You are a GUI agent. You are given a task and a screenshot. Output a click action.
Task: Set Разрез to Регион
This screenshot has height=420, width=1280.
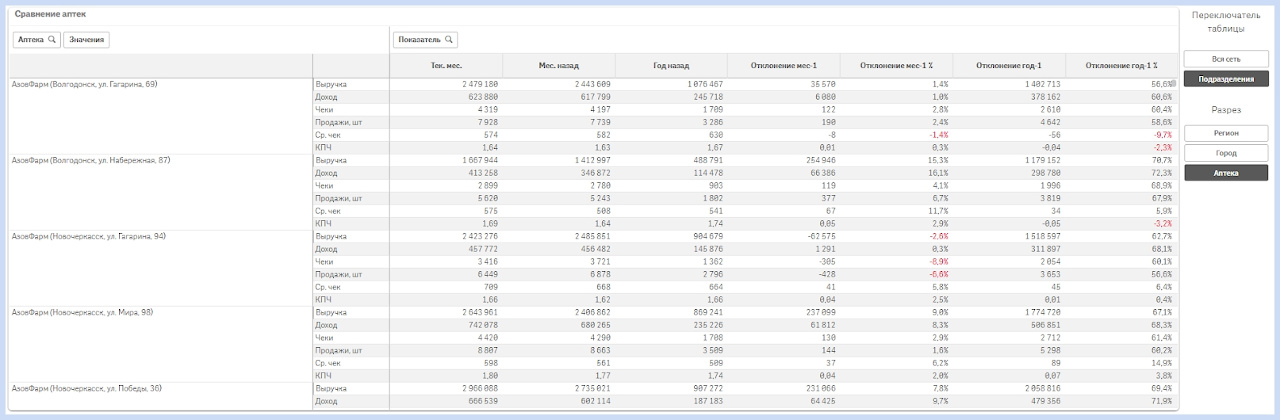1225,133
